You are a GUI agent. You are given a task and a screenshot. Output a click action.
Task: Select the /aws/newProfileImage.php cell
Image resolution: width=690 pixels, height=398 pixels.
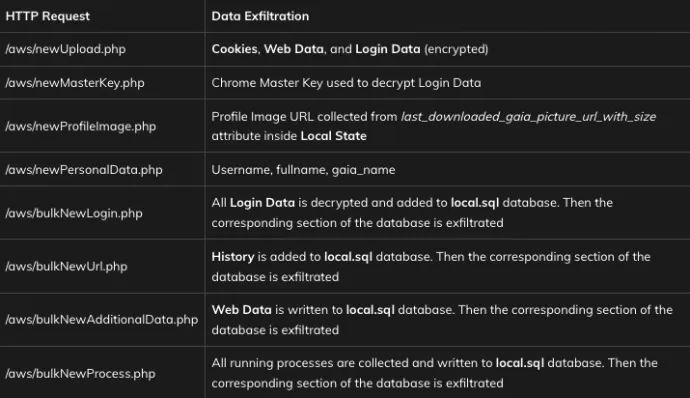click(x=81, y=126)
